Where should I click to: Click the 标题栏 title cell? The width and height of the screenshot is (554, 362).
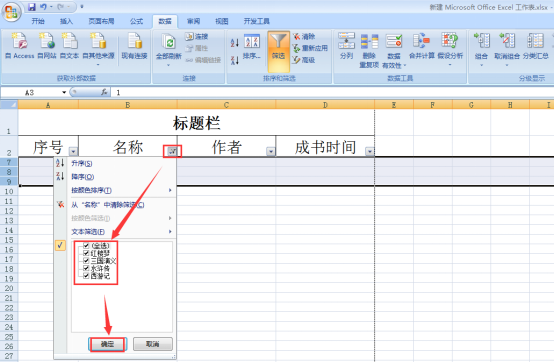(196, 123)
